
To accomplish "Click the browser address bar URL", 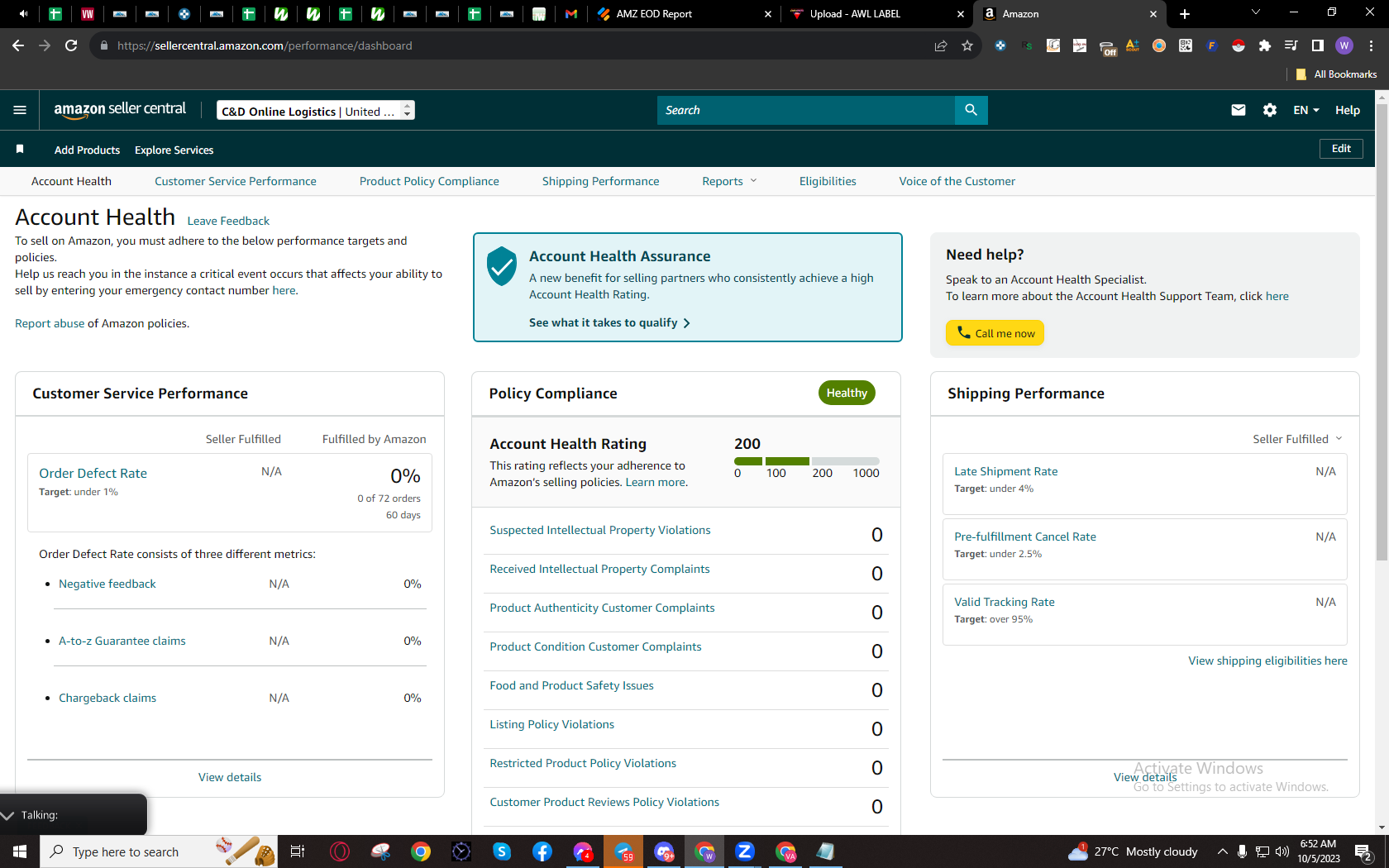I will 265,45.
